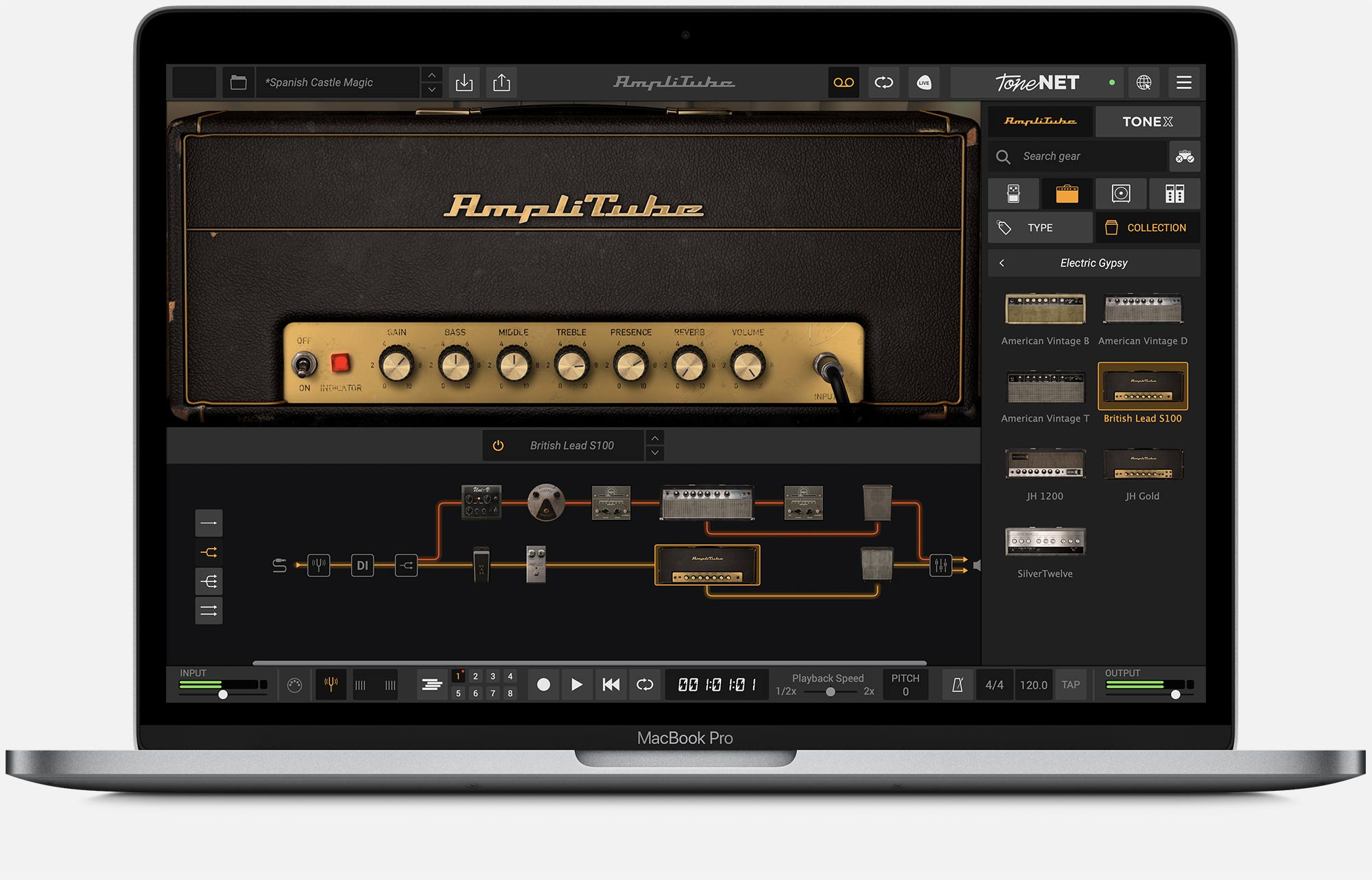
Task: Toggle the metronome icon
Action: tap(957, 685)
